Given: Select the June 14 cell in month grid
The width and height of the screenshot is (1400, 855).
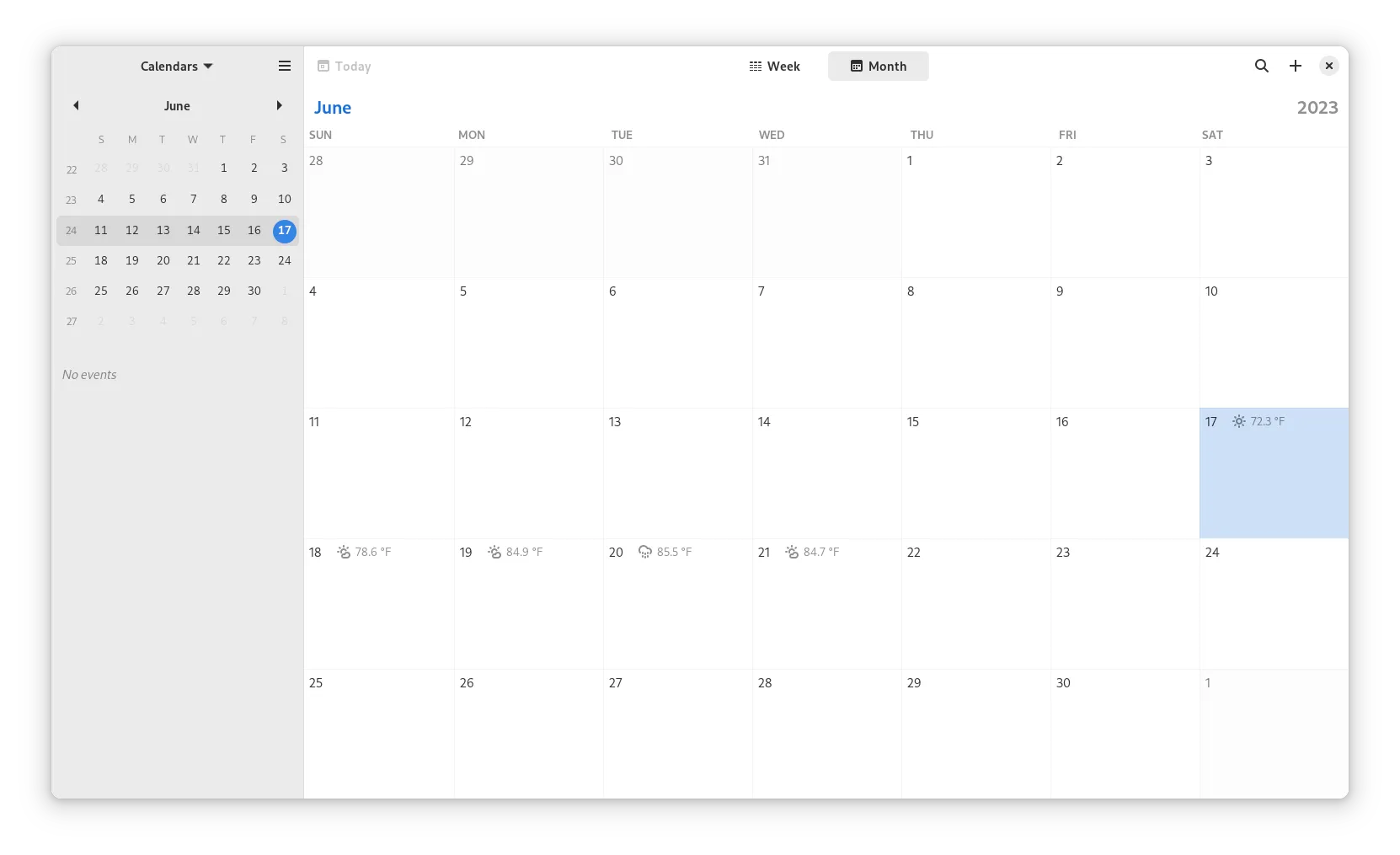Looking at the screenshot, I should pyautogui.click(x=826, y=480).
